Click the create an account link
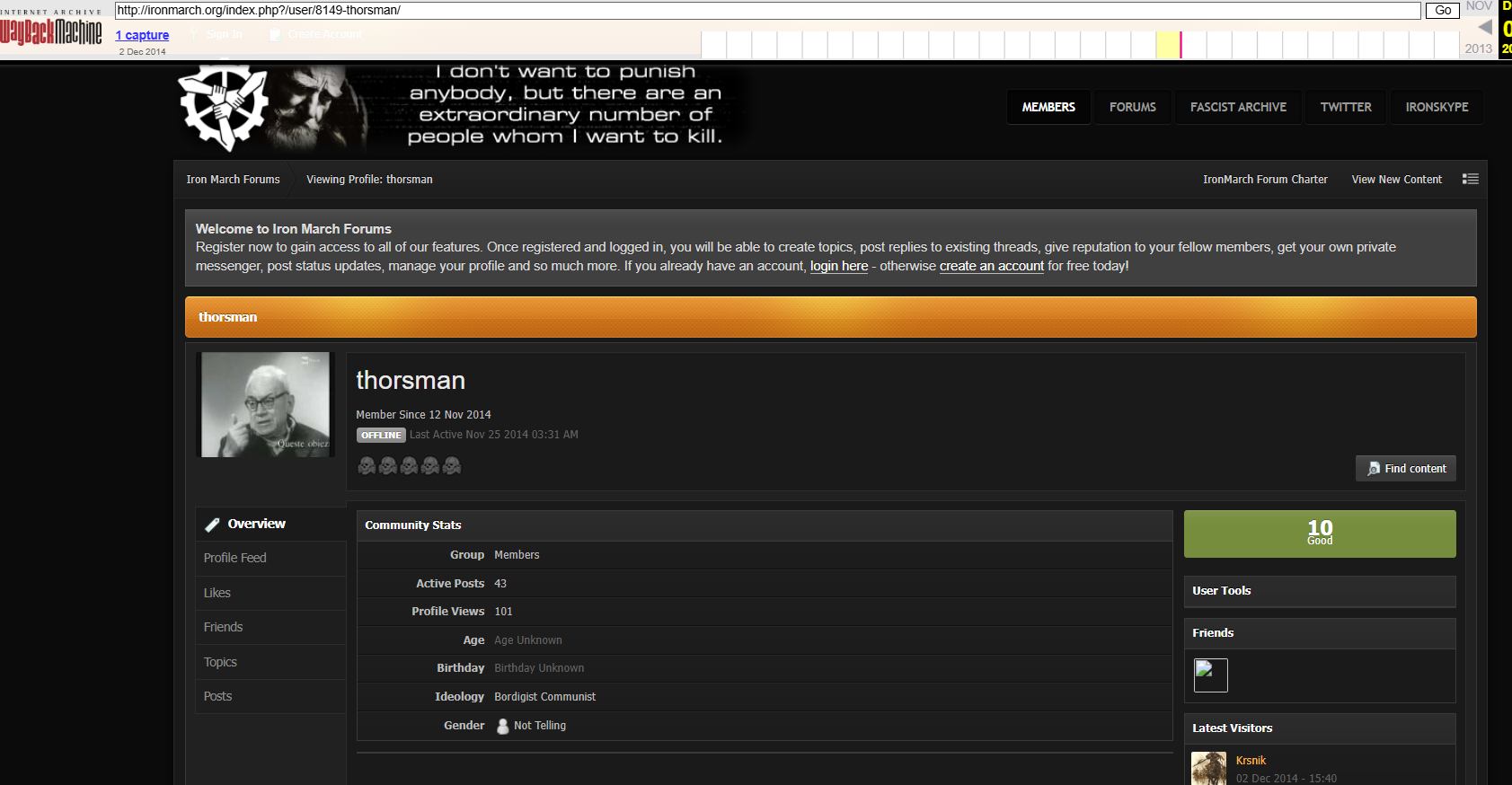 pyautogui.click(x=992, y=266)
